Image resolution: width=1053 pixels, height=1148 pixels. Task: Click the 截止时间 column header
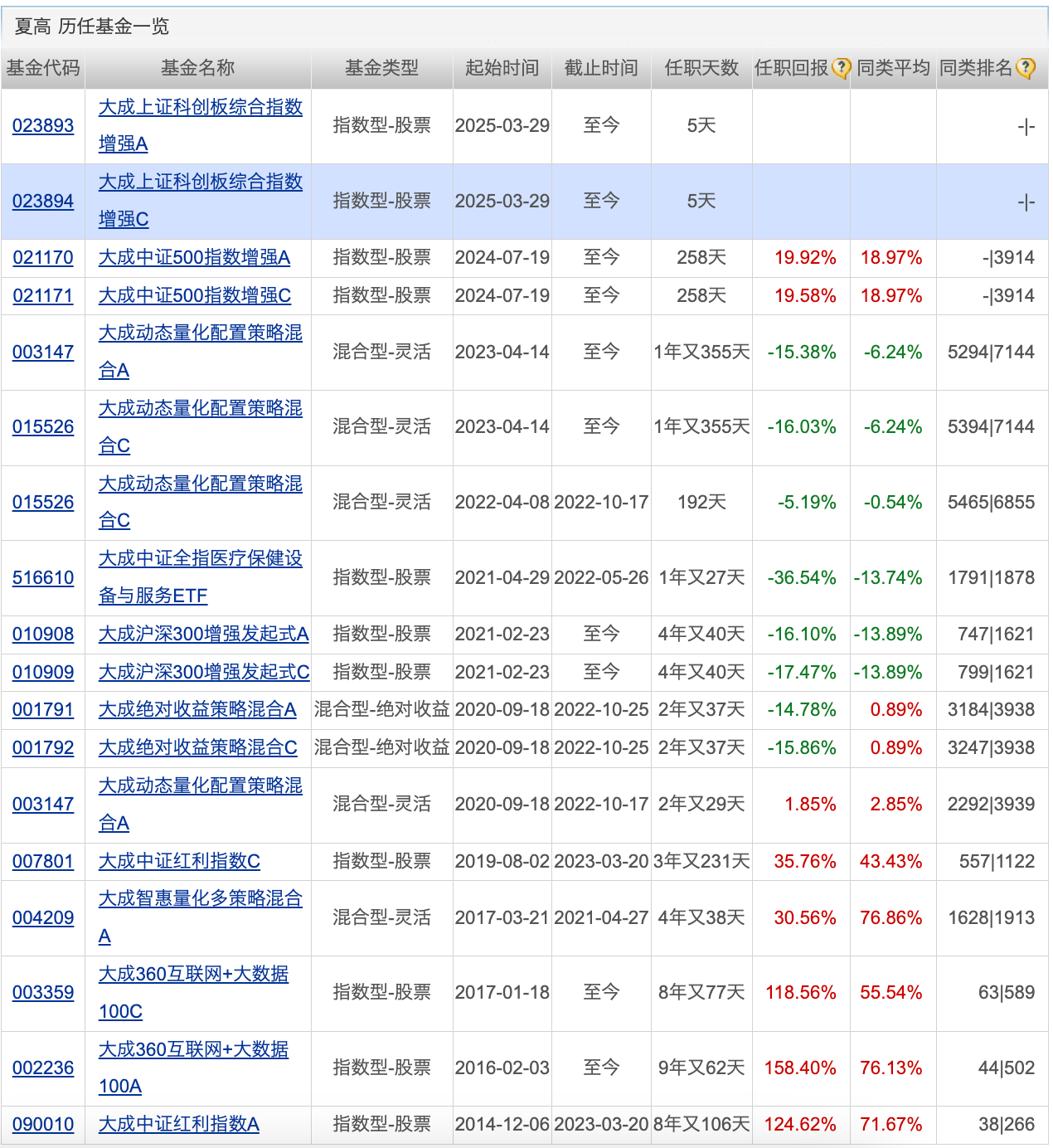click(x=602, y=68)
